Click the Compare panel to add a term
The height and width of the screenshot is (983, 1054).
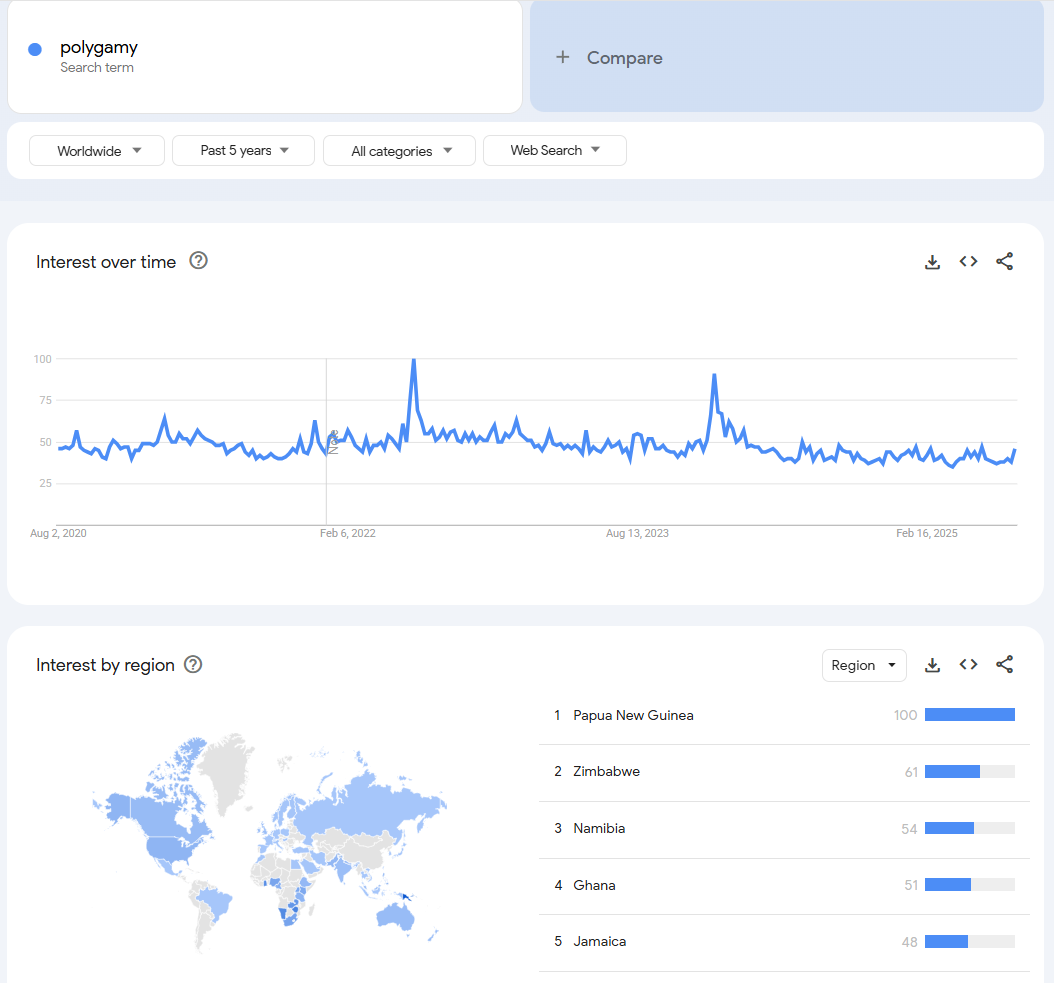pyautogui.click(x=786, y=56)
